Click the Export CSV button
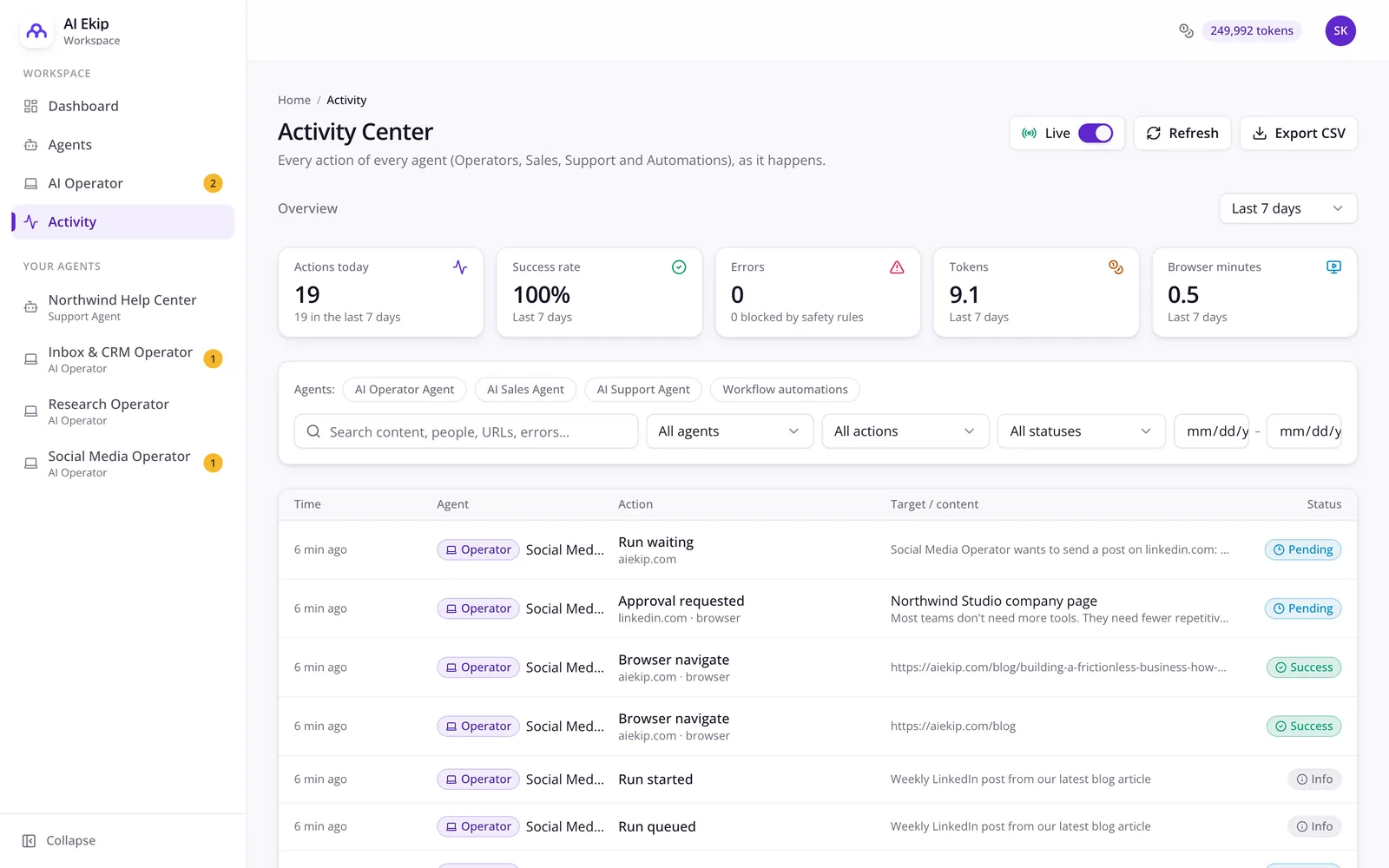Viewport: 1389px width, 868px height. 1299,134
